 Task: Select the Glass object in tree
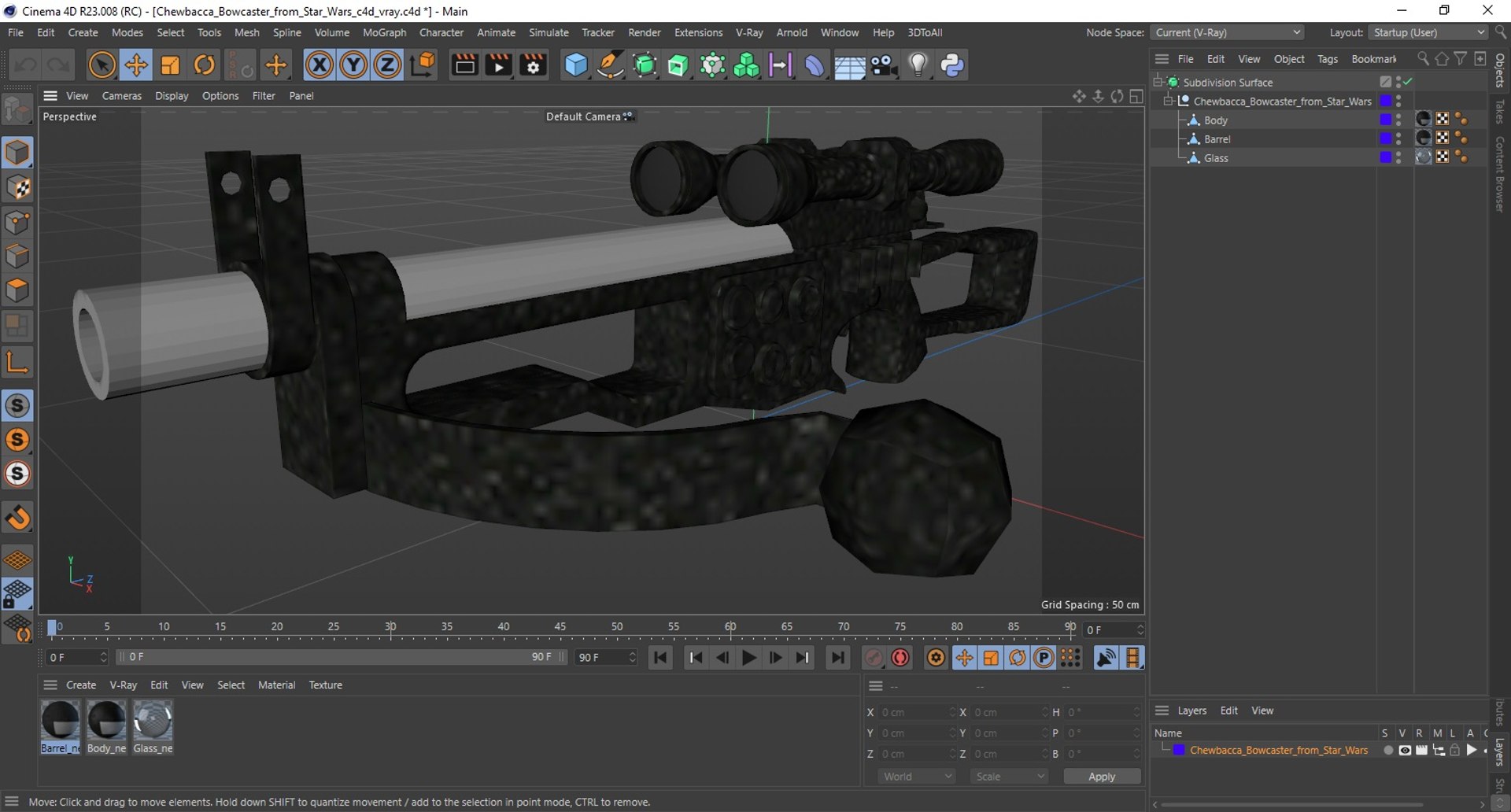(x=1216, y=158)
